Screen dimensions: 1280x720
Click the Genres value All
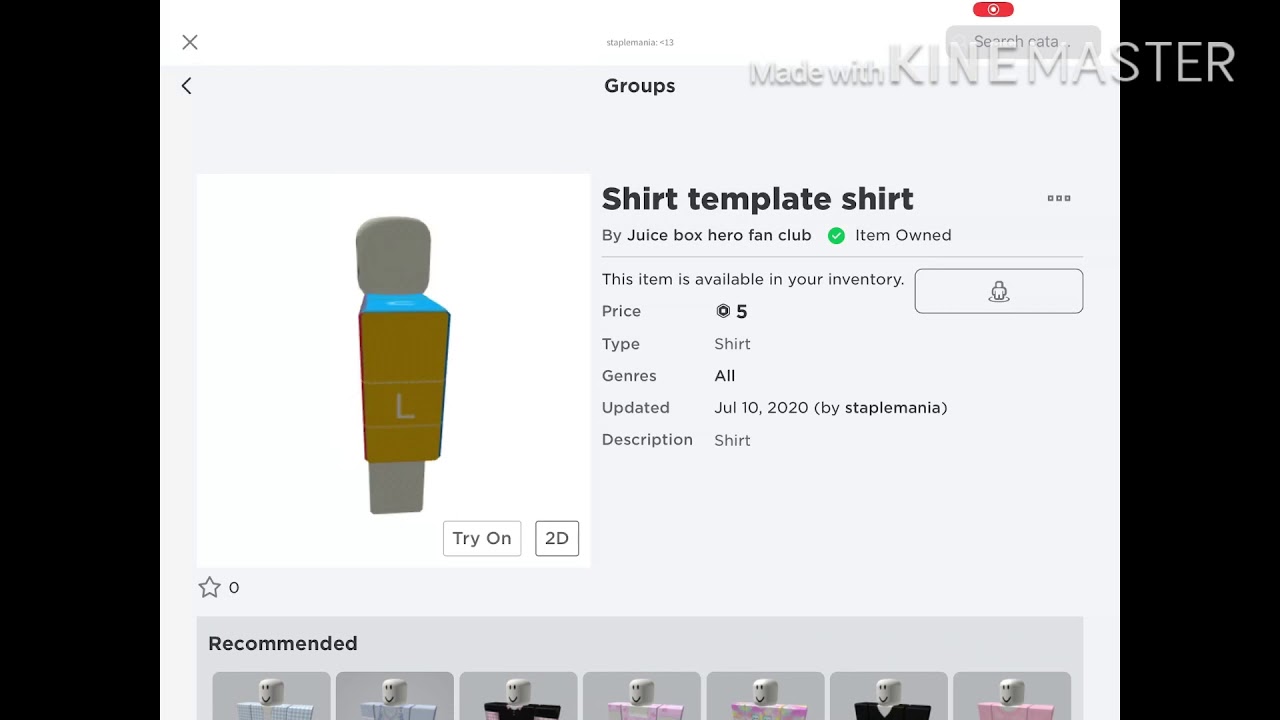pos(725,376)
